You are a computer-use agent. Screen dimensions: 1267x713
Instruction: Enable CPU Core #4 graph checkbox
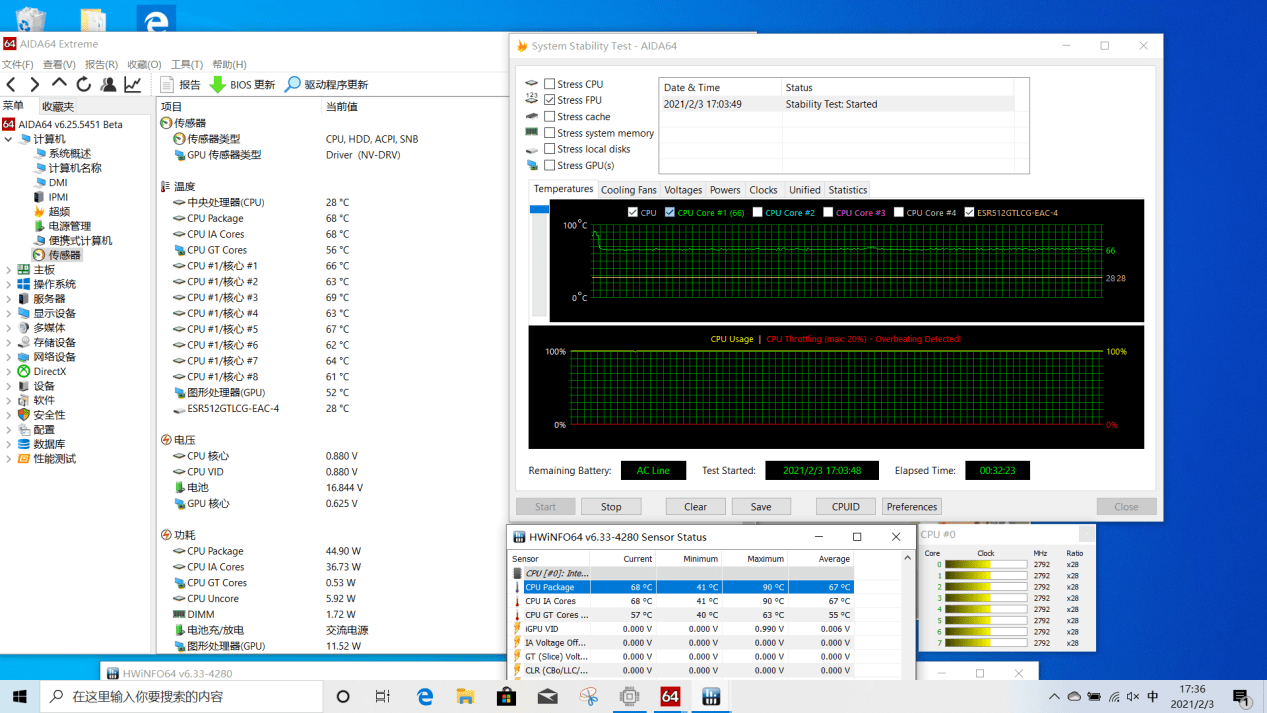[x=899, y=212]
